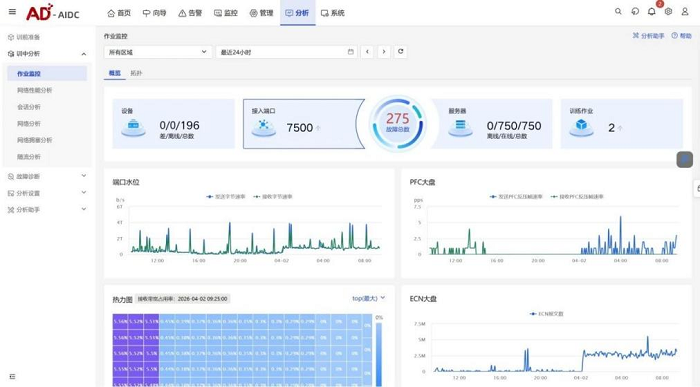
Task: Select the 概览 overview tab
Action: coord(115,73)
